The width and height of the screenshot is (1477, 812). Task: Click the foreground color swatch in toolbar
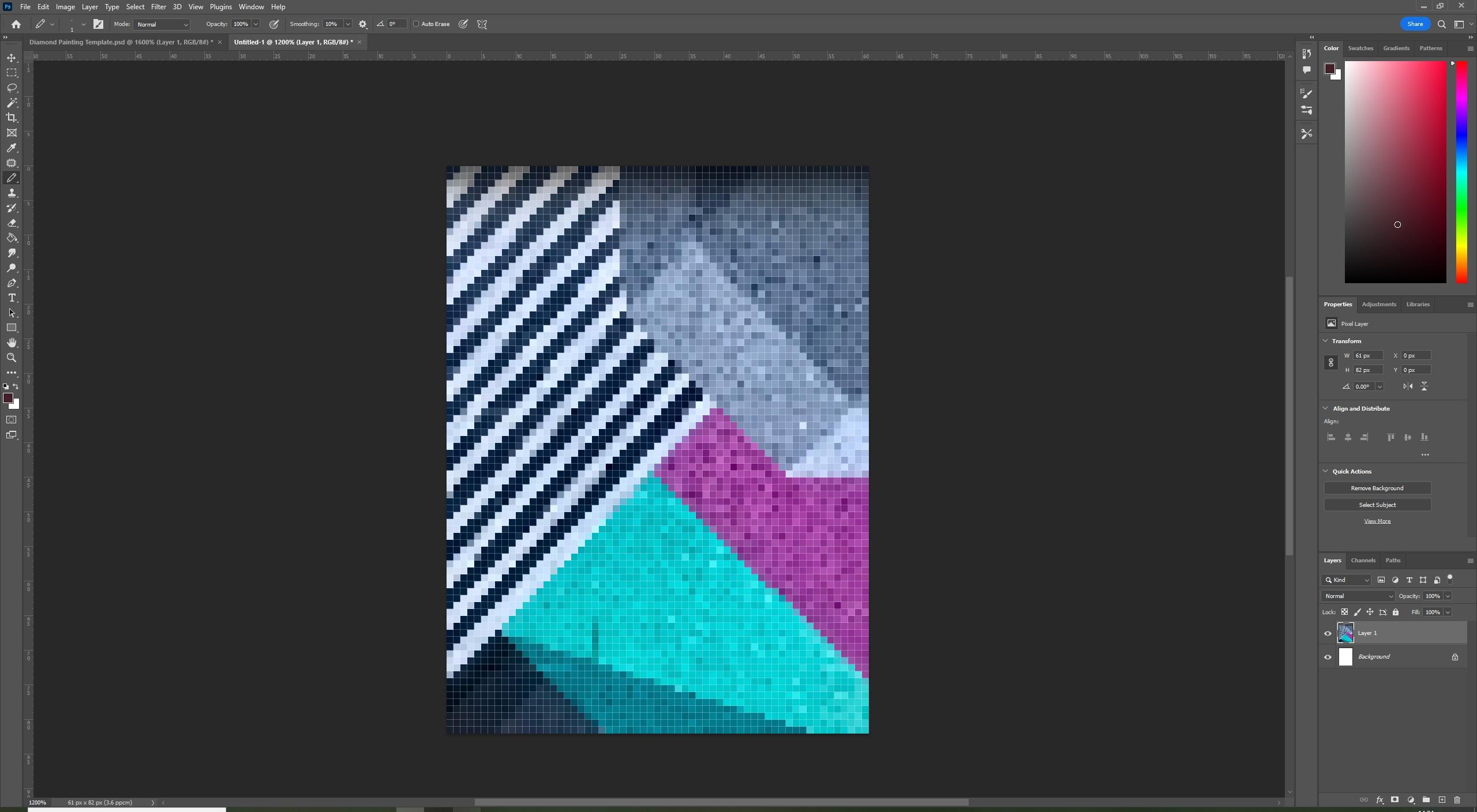(8, 399)
